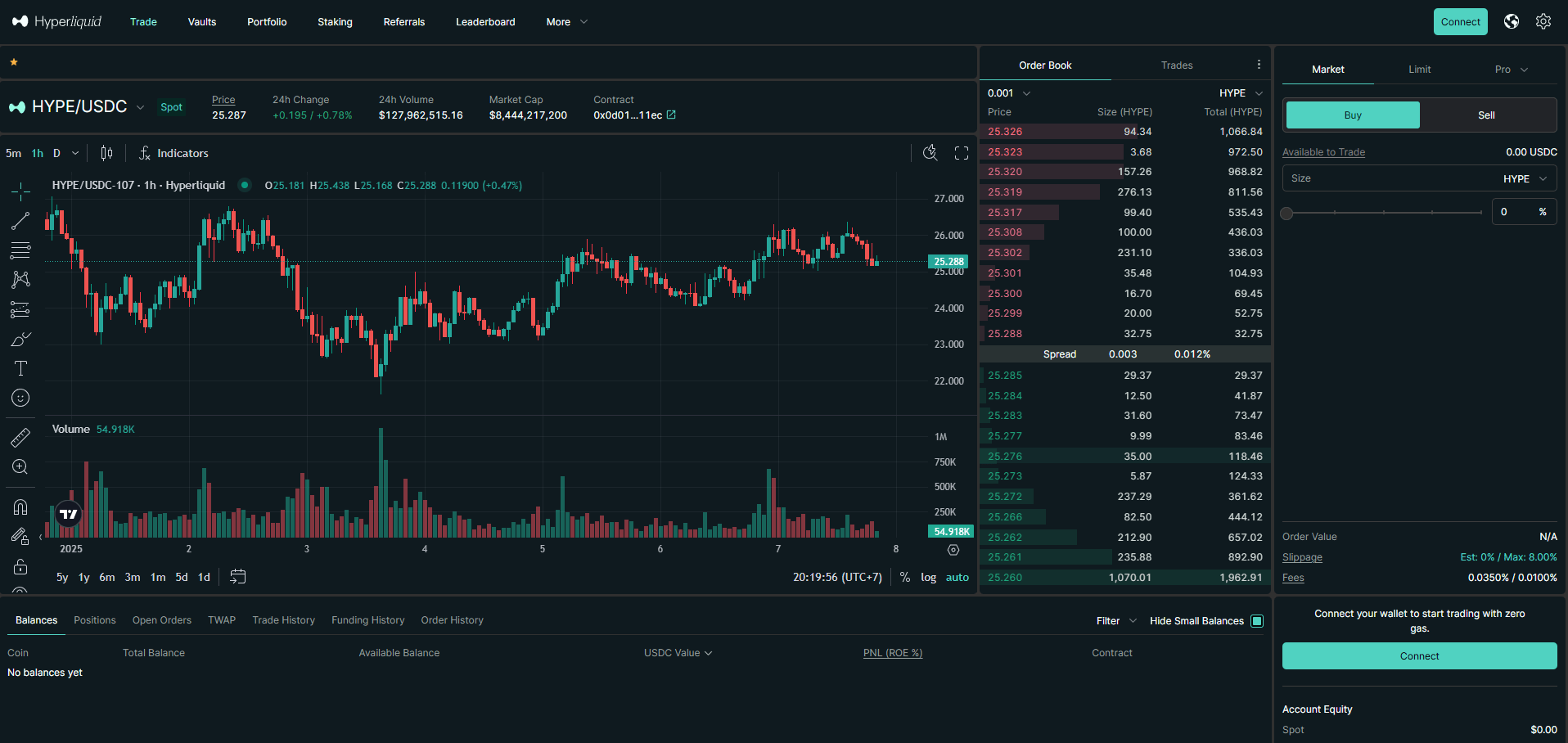This screenshot has height=743, width=1568.
Task: Open the candlestick chart type icon
Action: (x=106, y=153)
